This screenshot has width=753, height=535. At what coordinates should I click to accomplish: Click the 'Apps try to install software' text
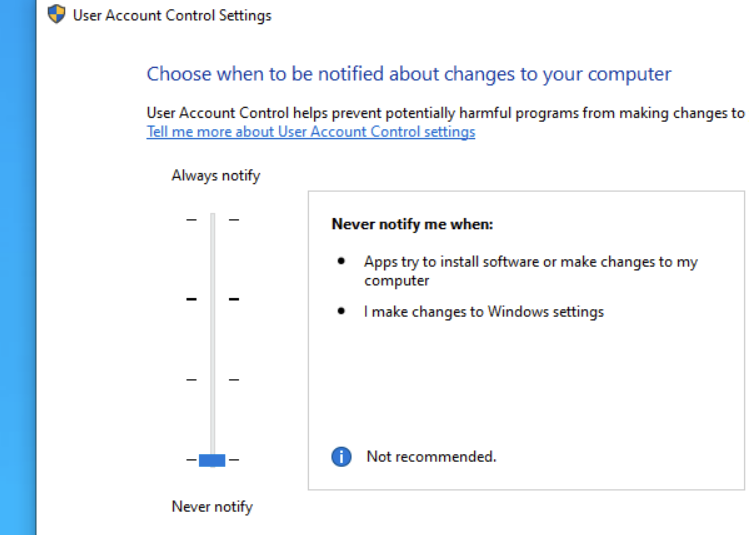coord(530,262)
